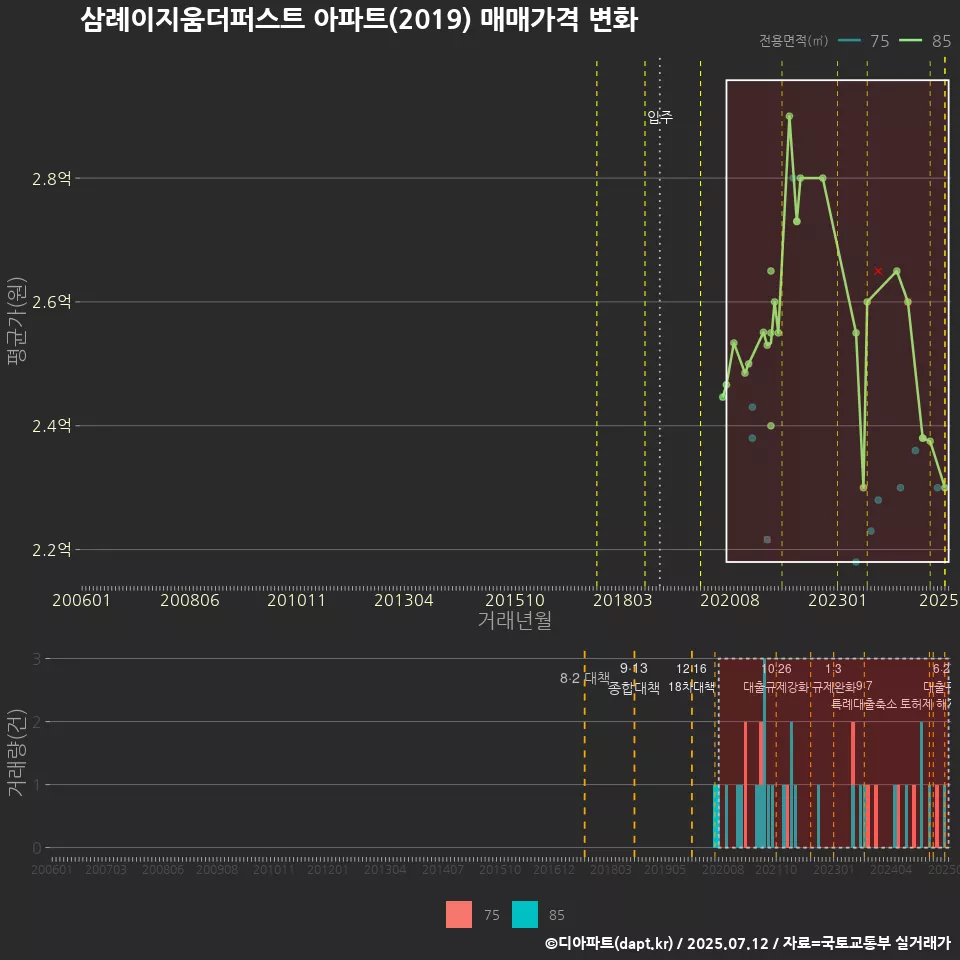Viewport: 960px width, 960px height.
Task: Click the 9·13 종합대책 policy label
Action: pyautogui.click(x=634, y=678)
